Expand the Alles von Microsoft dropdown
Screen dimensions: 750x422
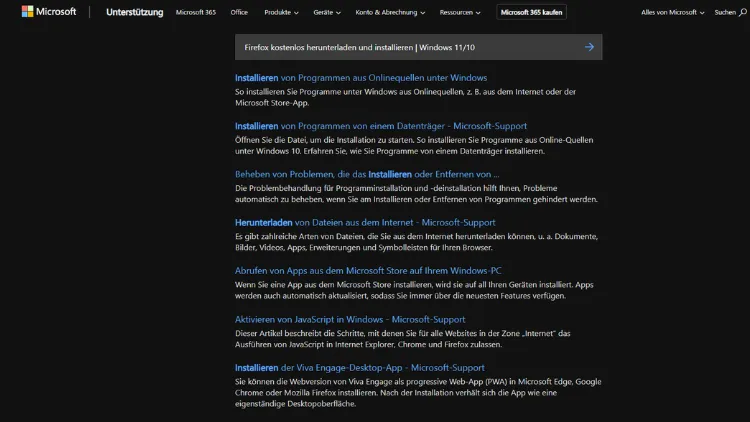[673, 12]
